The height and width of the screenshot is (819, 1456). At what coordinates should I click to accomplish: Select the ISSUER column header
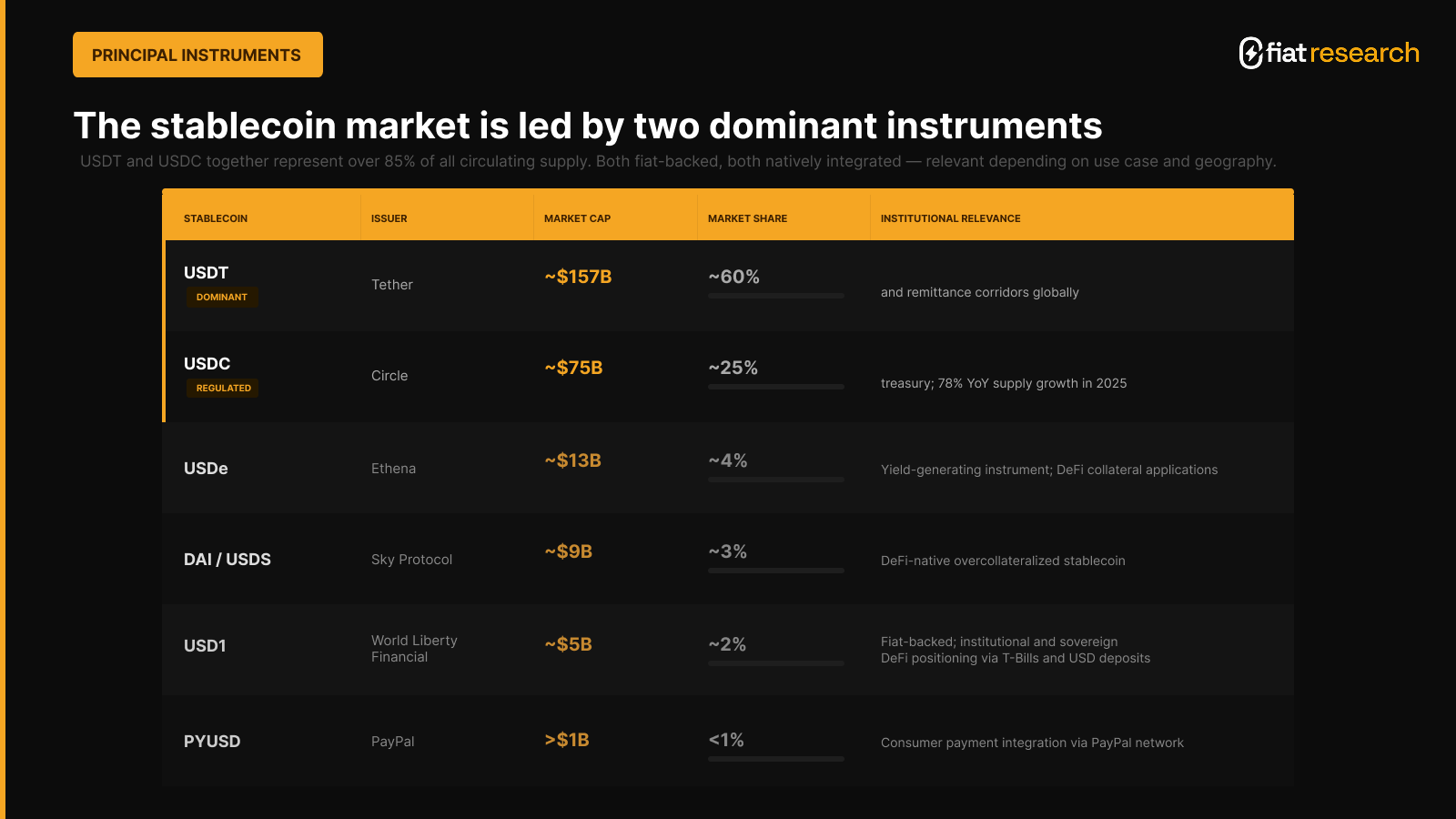(x=389, y=218)
